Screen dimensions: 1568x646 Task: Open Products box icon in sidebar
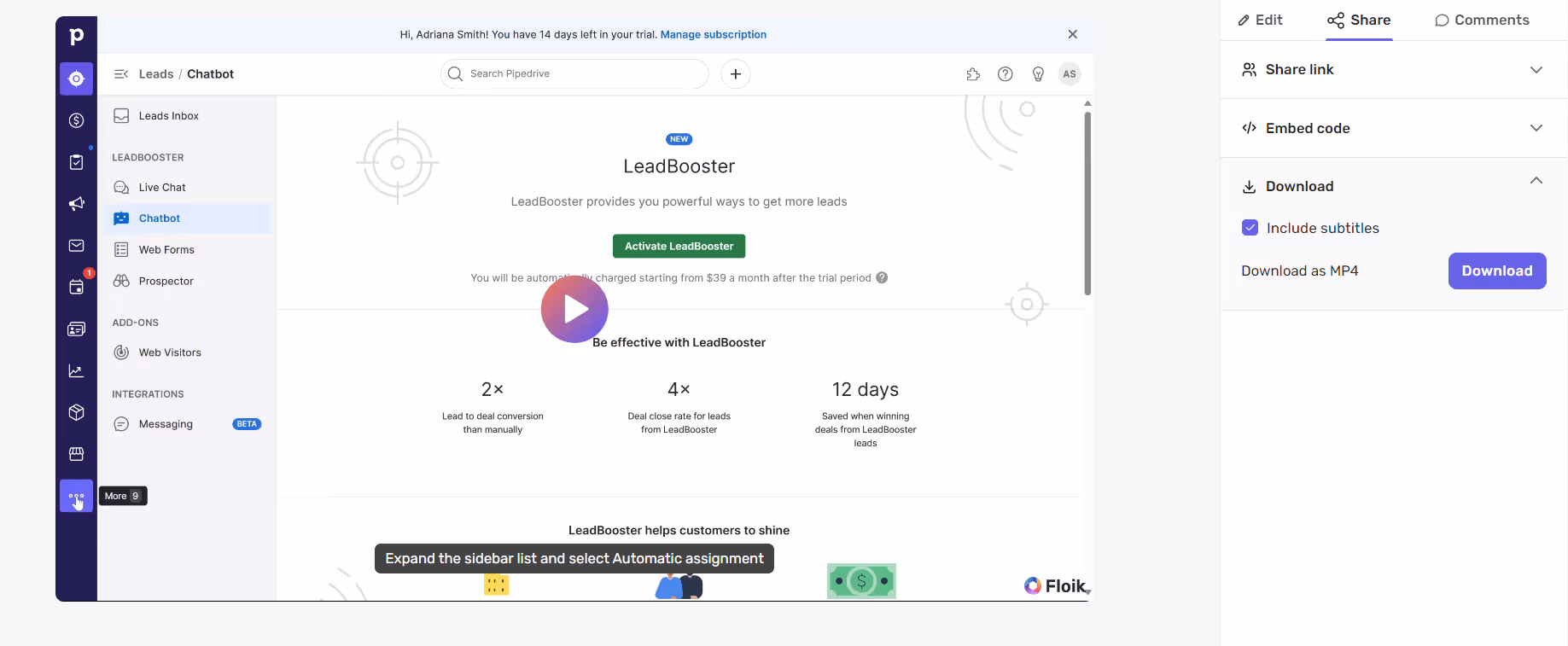(x=76, y=412)
